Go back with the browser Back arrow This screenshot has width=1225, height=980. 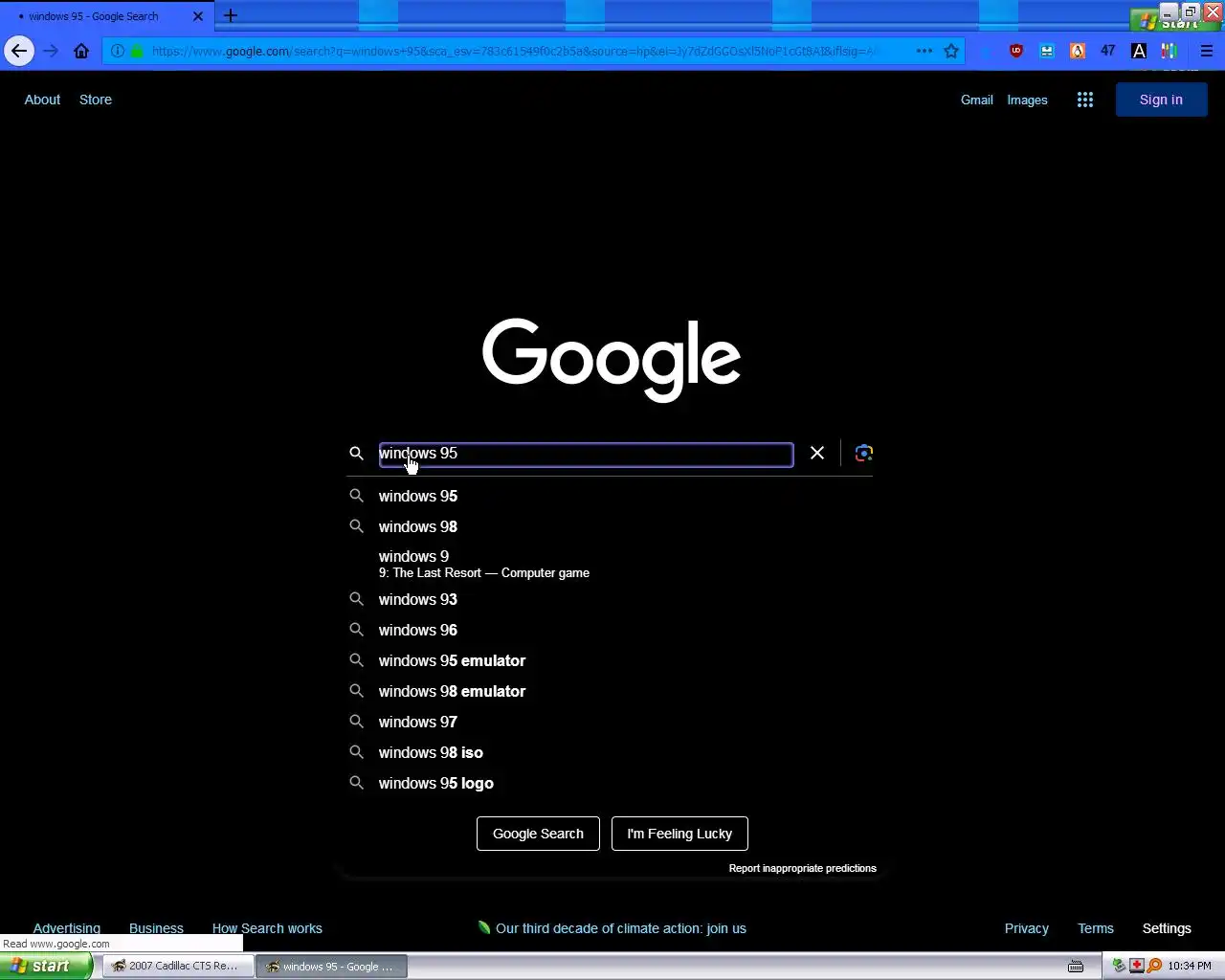click(x=19, y=51)
